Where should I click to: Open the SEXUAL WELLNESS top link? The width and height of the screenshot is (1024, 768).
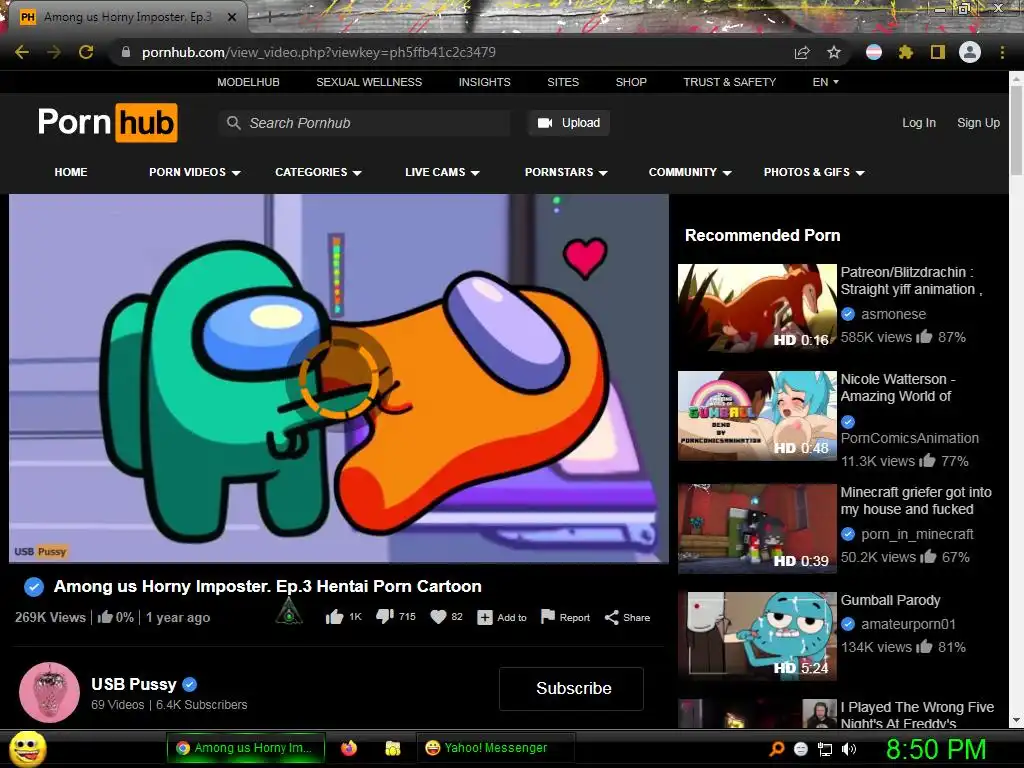click(369, 82)
